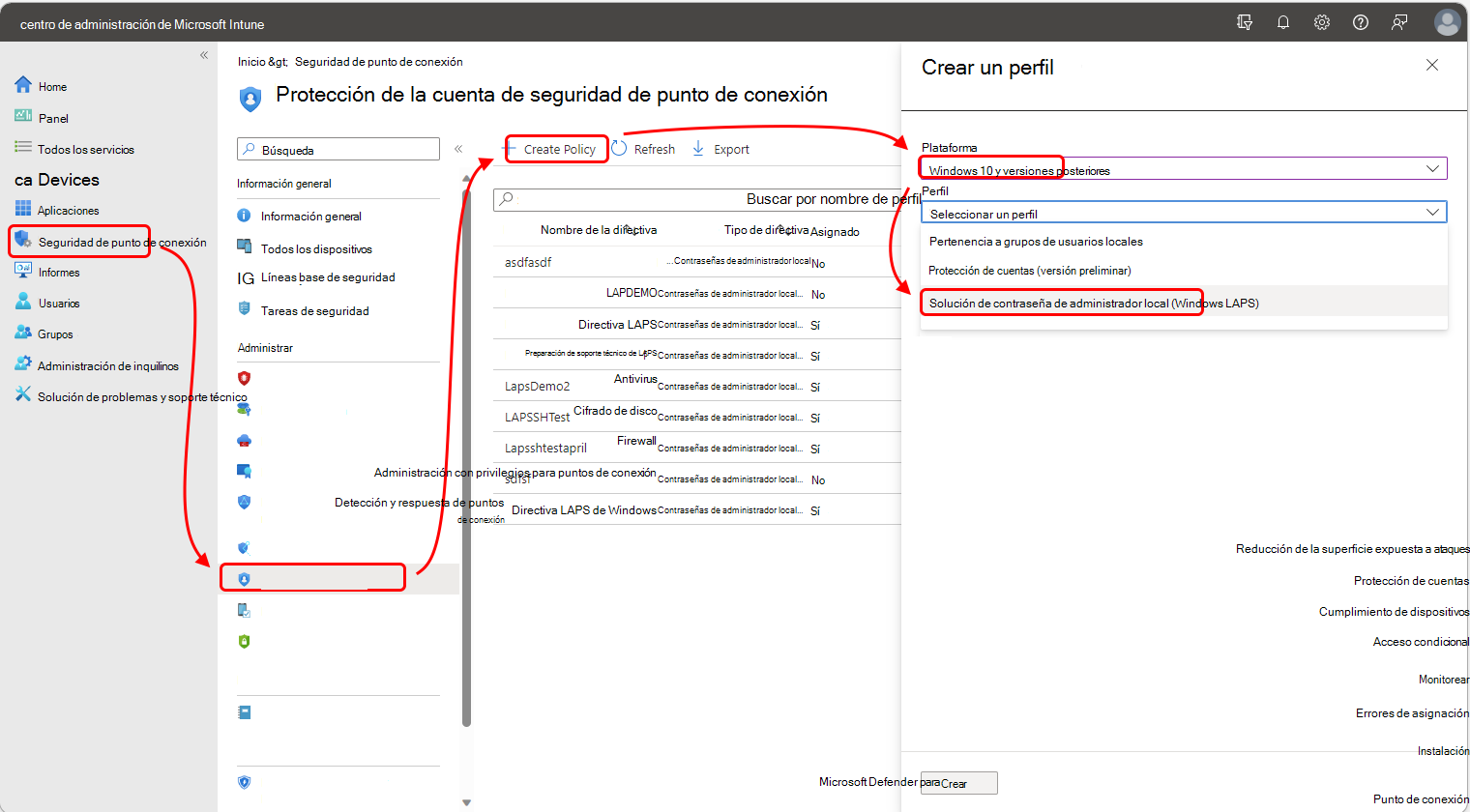The image size is (1470, 812).
Task: Click the Crear button in the profile panel
Action: click(958, 783)
